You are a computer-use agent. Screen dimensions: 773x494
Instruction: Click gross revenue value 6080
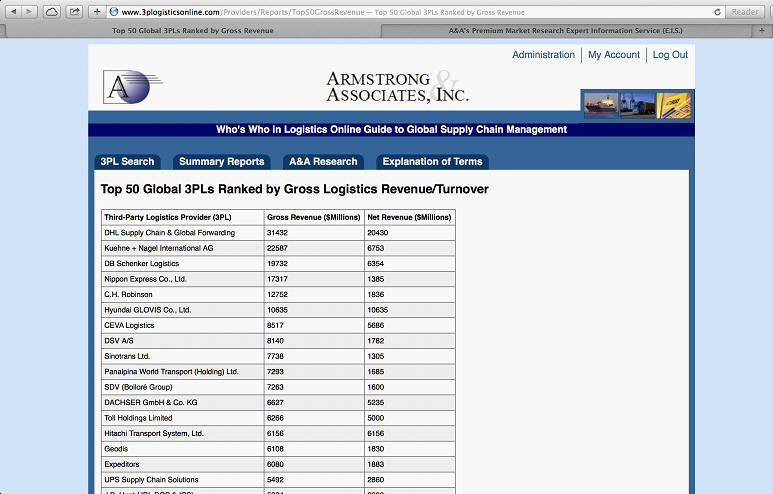point(275,464)
